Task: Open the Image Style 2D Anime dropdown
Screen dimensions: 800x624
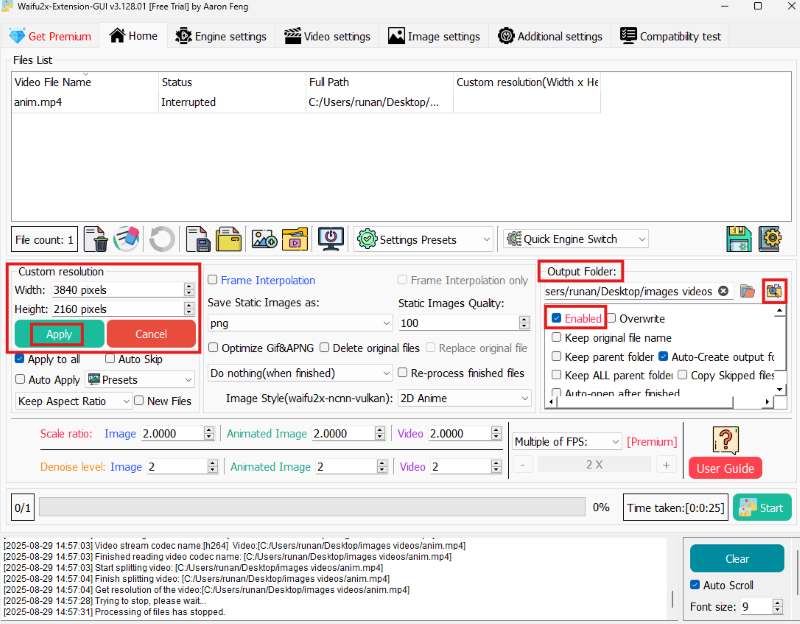Action: tap(464, 398)
